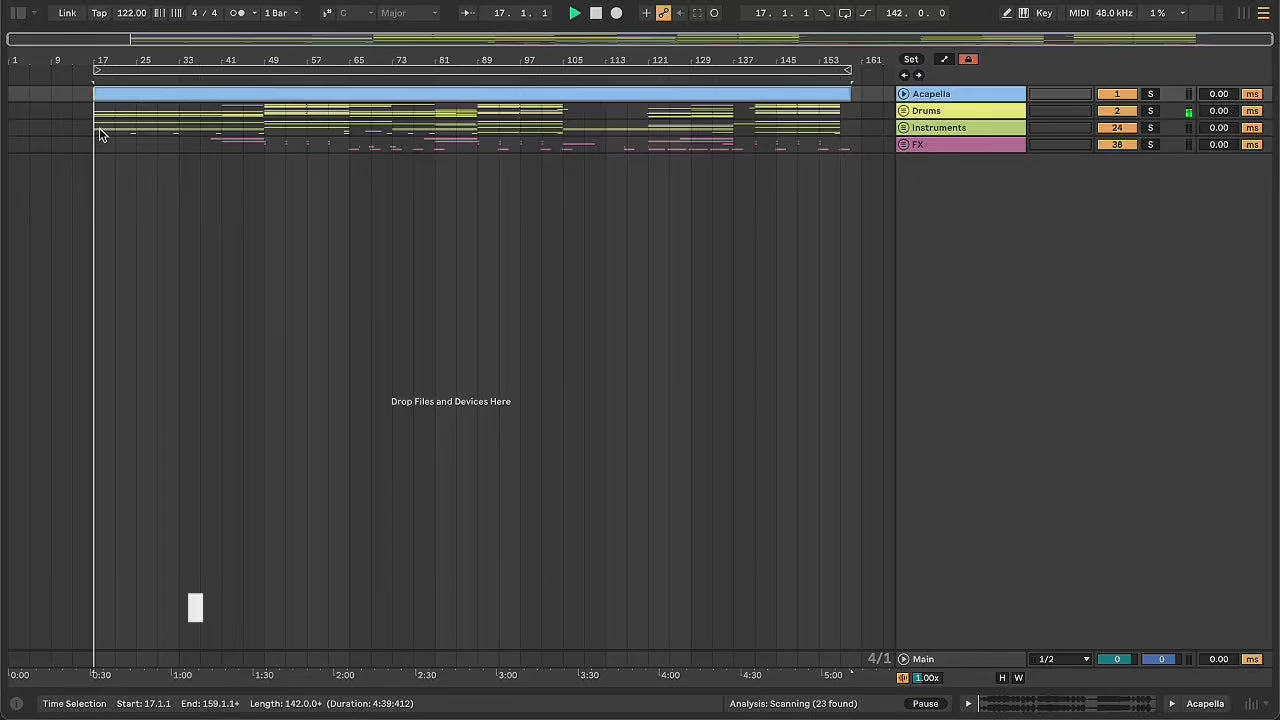Open the quantization 1 Bar dropdown
Viewport: 1280px width, 720px height.
click(281, 13)
